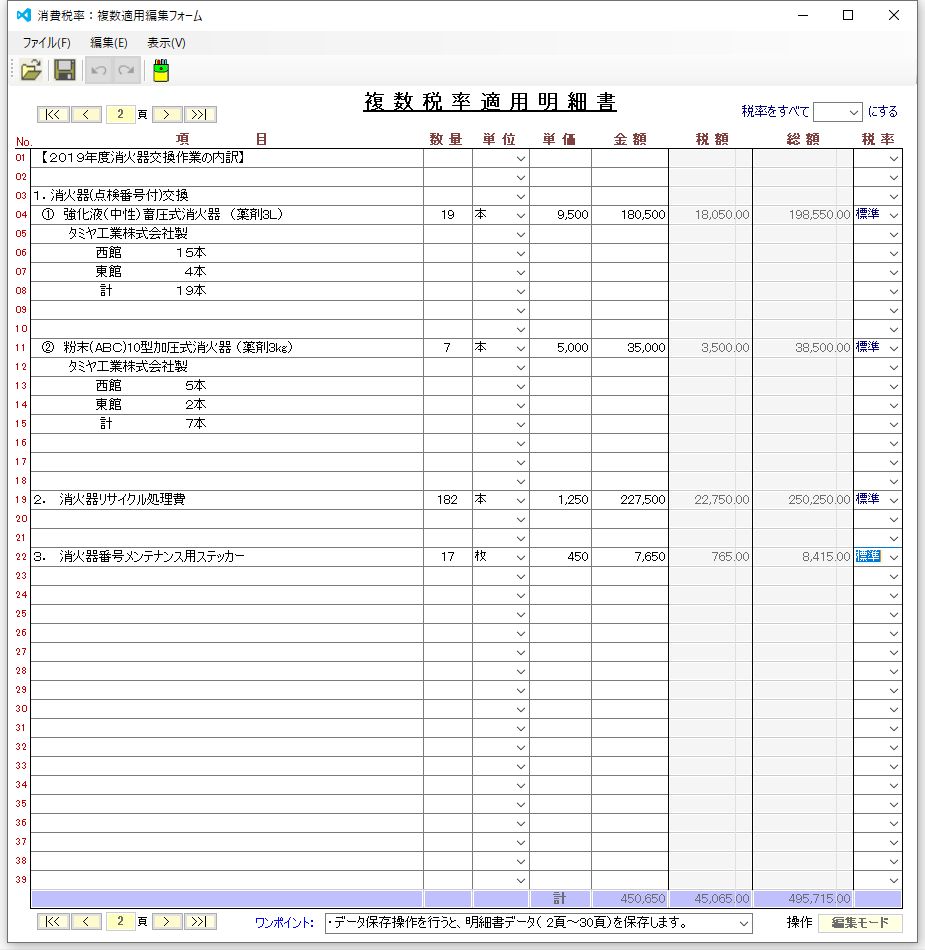The height and width of the screenshot is (950, 925).
Task: Click the 計 19本 cell
Action: [227, 291]
